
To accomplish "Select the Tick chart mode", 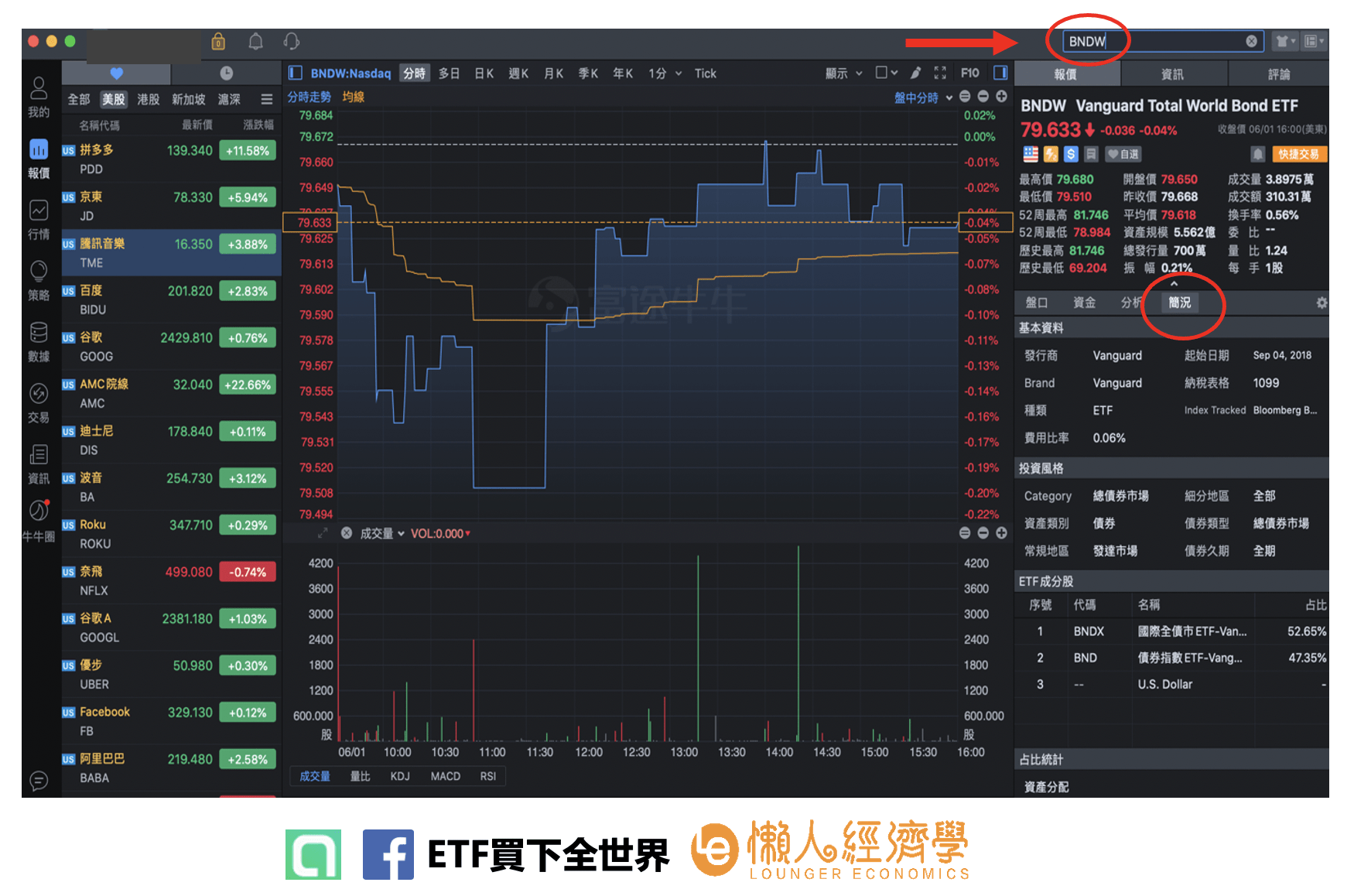I will pos(705,73).
